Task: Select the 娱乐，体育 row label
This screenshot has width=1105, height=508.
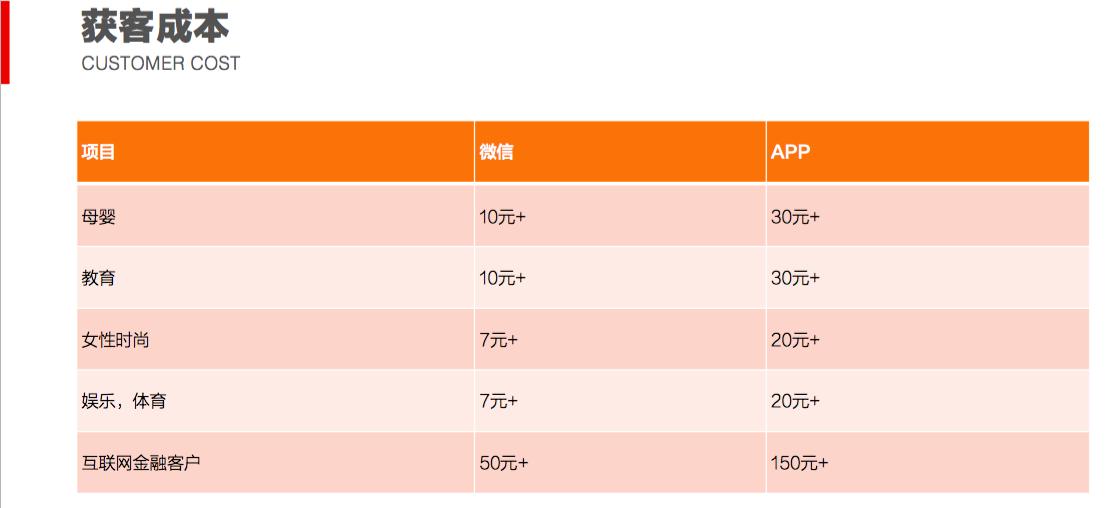Action: 124,401
